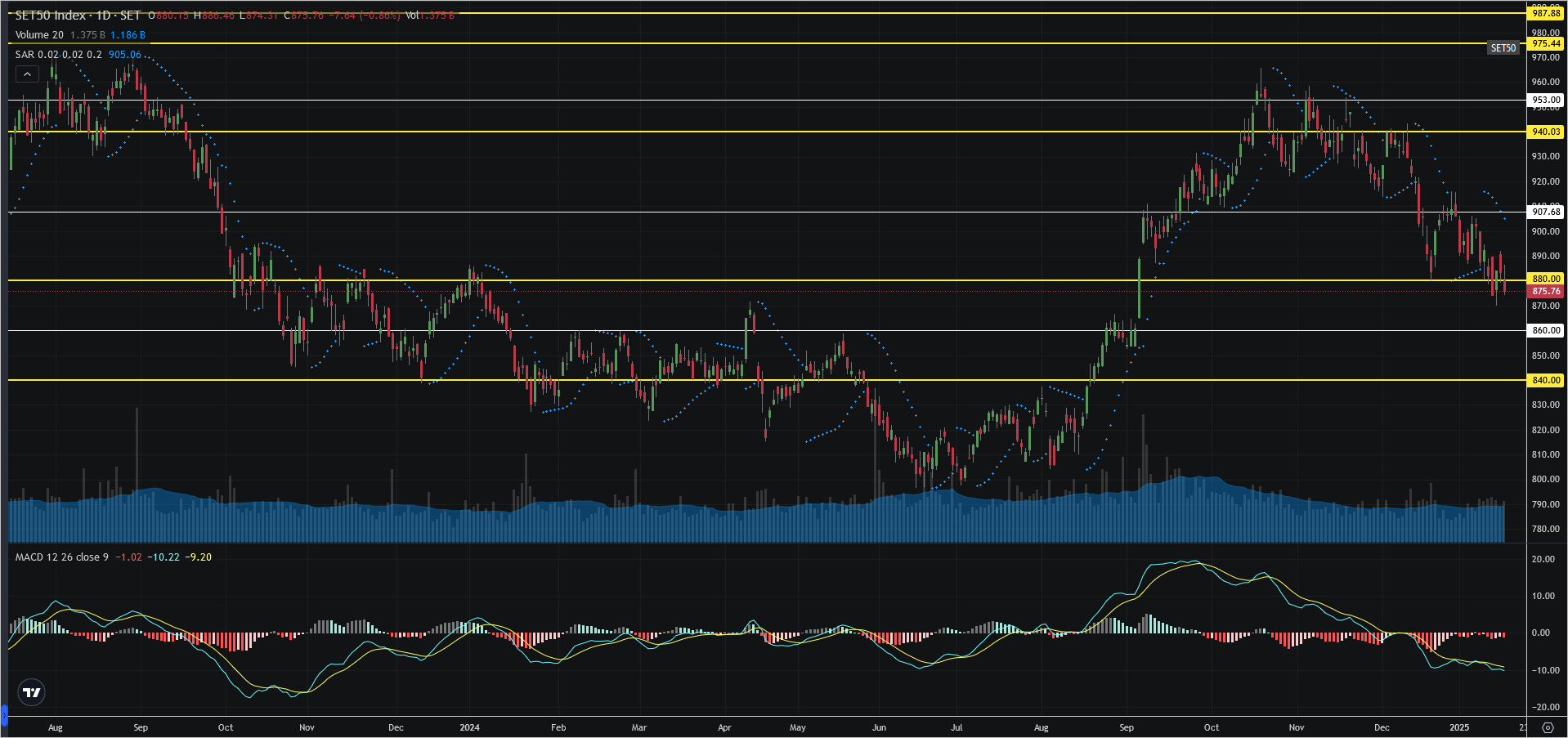Image resolution: width=1568 pixels, height=738 pixels.
Task: Select the MACD 12 26 close 9 legend
Action: (62, 557)
